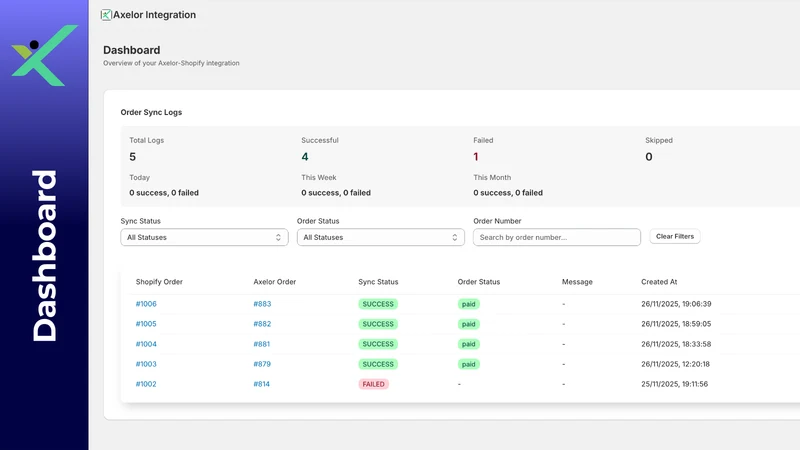This screenshot has height=450, width=800.
Task: Click the Order Sync Logs heading
Action: (x=151, y=112)
